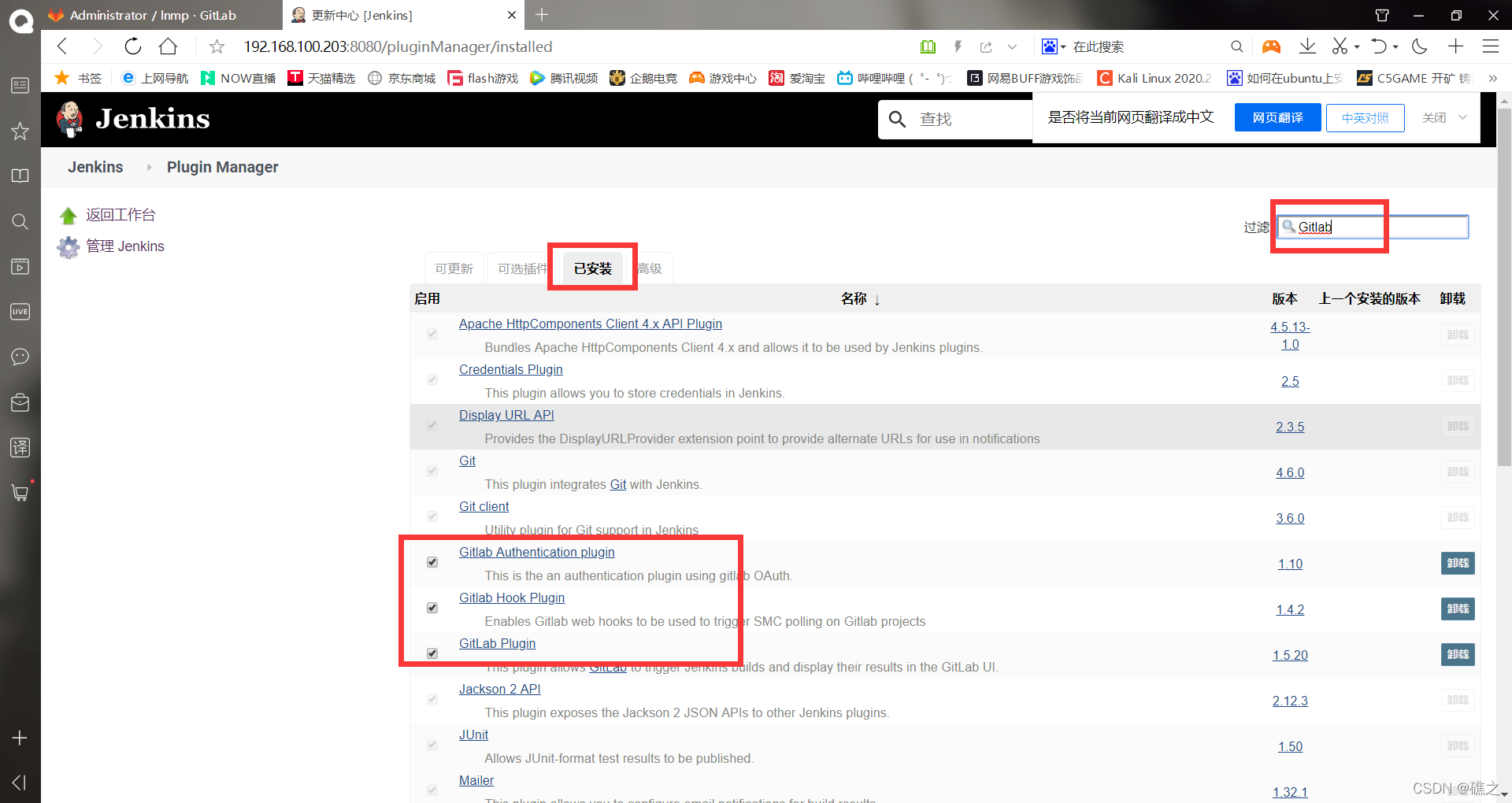Open the Kali Linux 2020.2 bookmark
Viewport: 1512px width, 803px height.
(x=1154, y=78)
